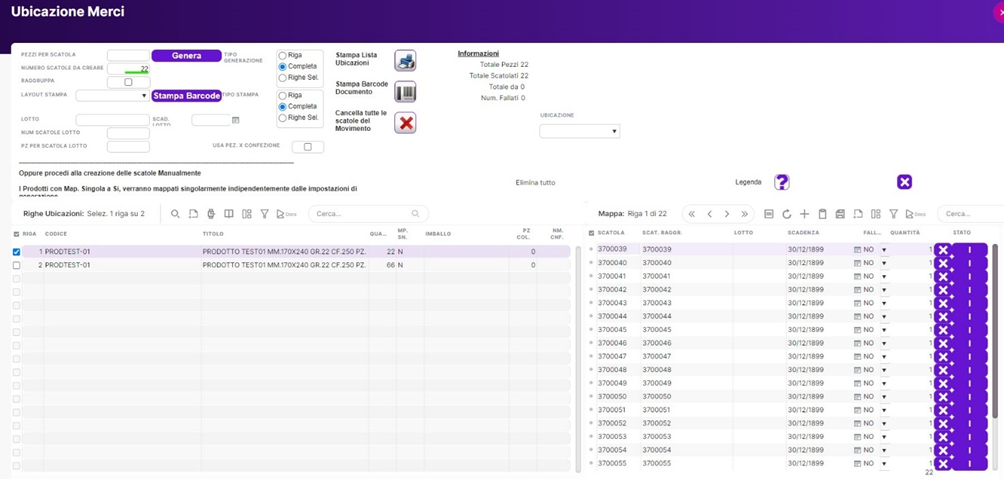Viewport: 1004px width, 479px height.
Task: Open Fallato dropdown for scatola 3700041
Action: (x=884, y=277)
